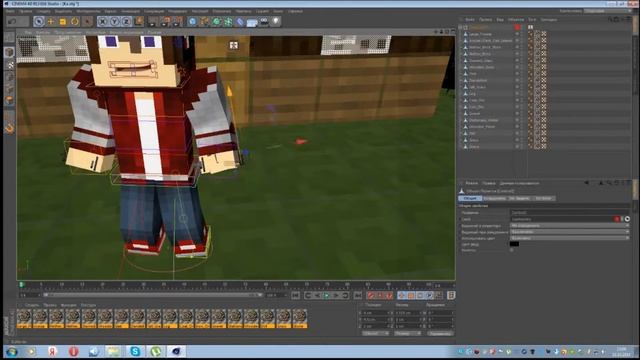Select the first material thumbnail
Image resolution: width=640 pixels, height=360 pixels.
pos(24,318)
